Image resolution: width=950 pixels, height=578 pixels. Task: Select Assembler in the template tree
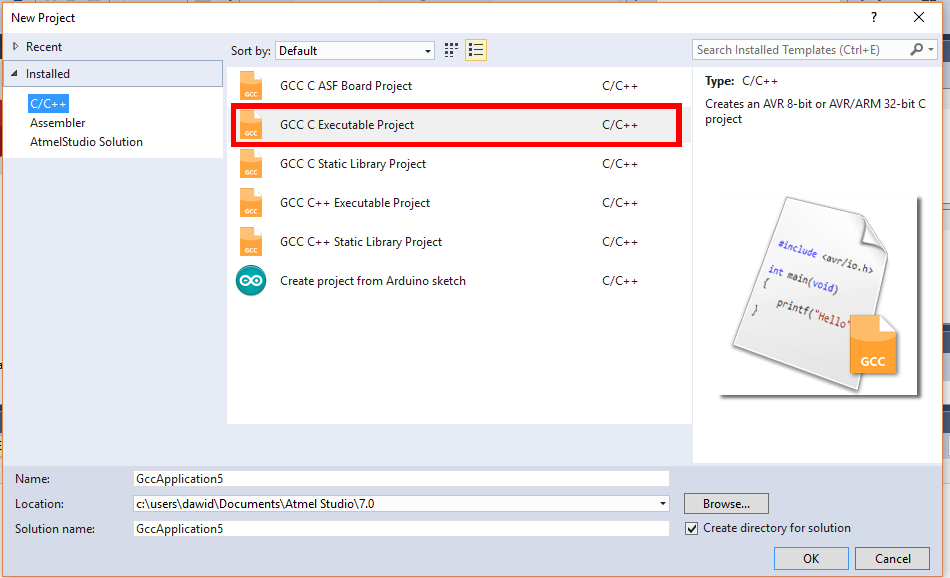click(x=58, y=123)
